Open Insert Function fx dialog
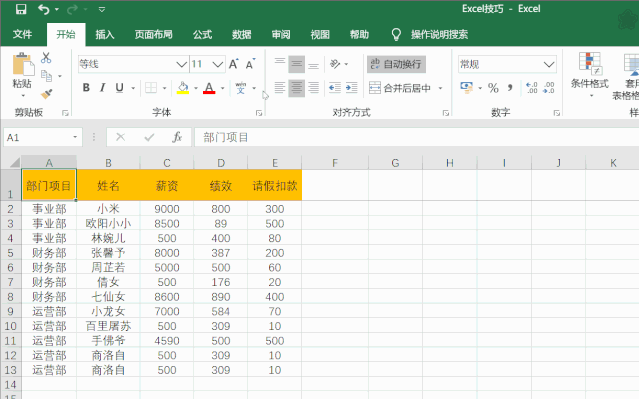This screenshot has width=639, height=399. 176,137
